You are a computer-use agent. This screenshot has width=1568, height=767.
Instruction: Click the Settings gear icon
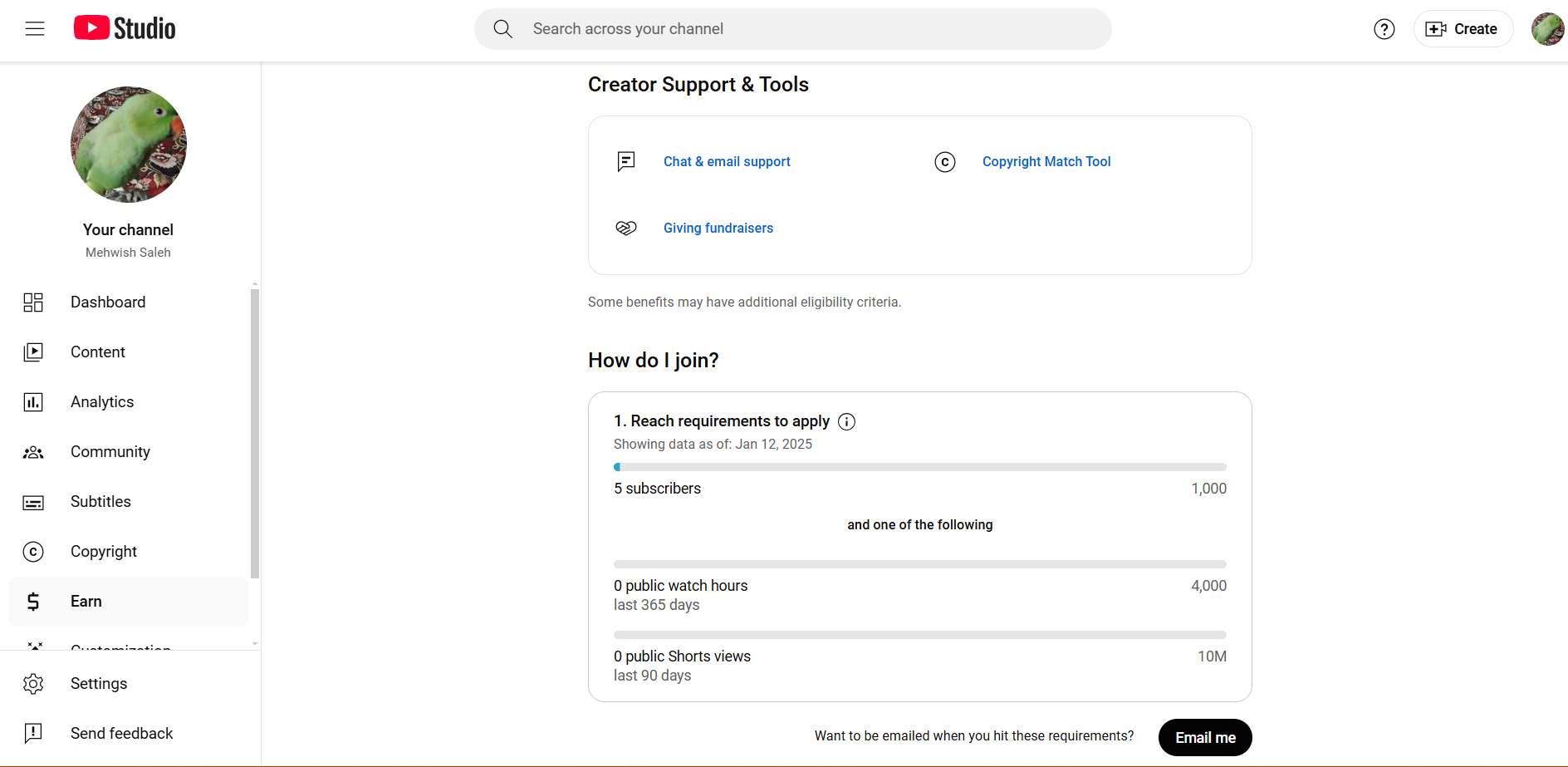click(33, 684)
